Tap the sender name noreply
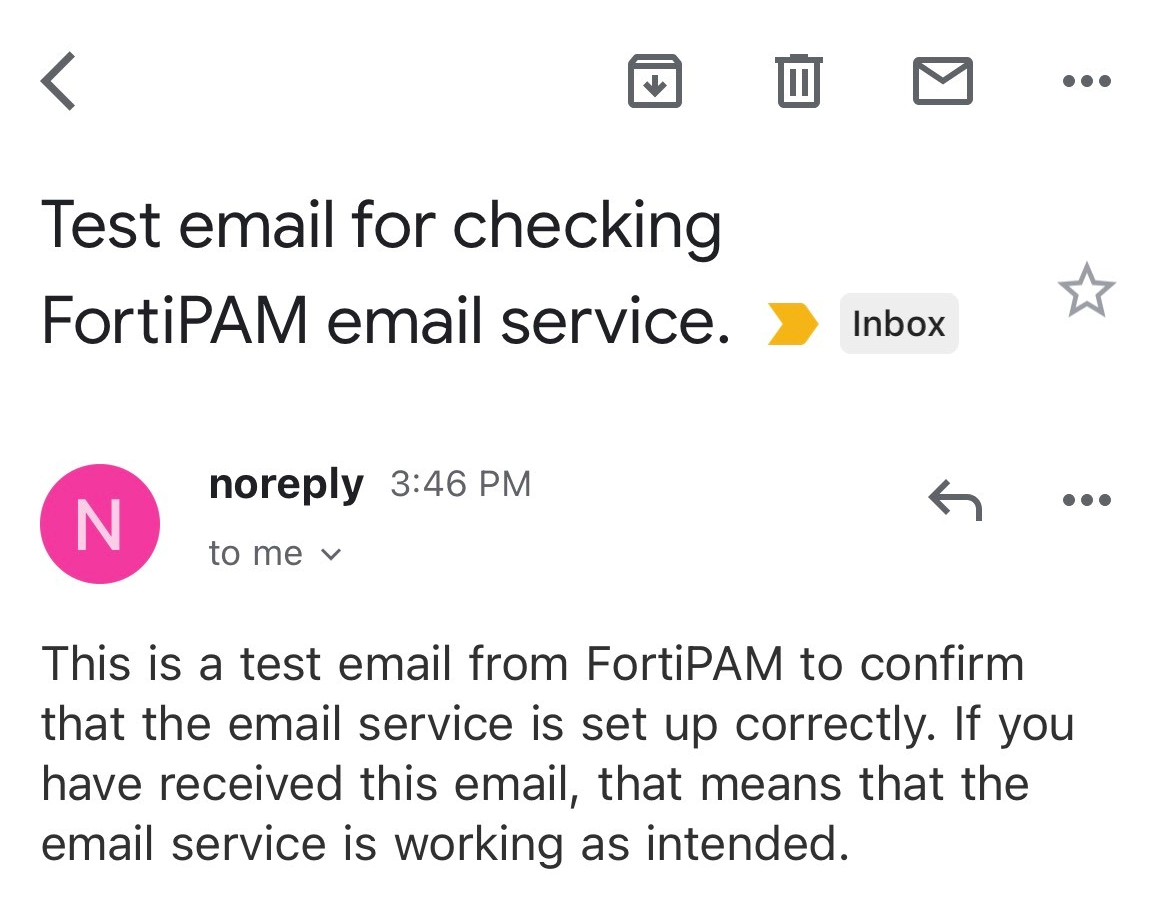The height and width of the screenshot is (924, 1161). [x=285, y=484]
